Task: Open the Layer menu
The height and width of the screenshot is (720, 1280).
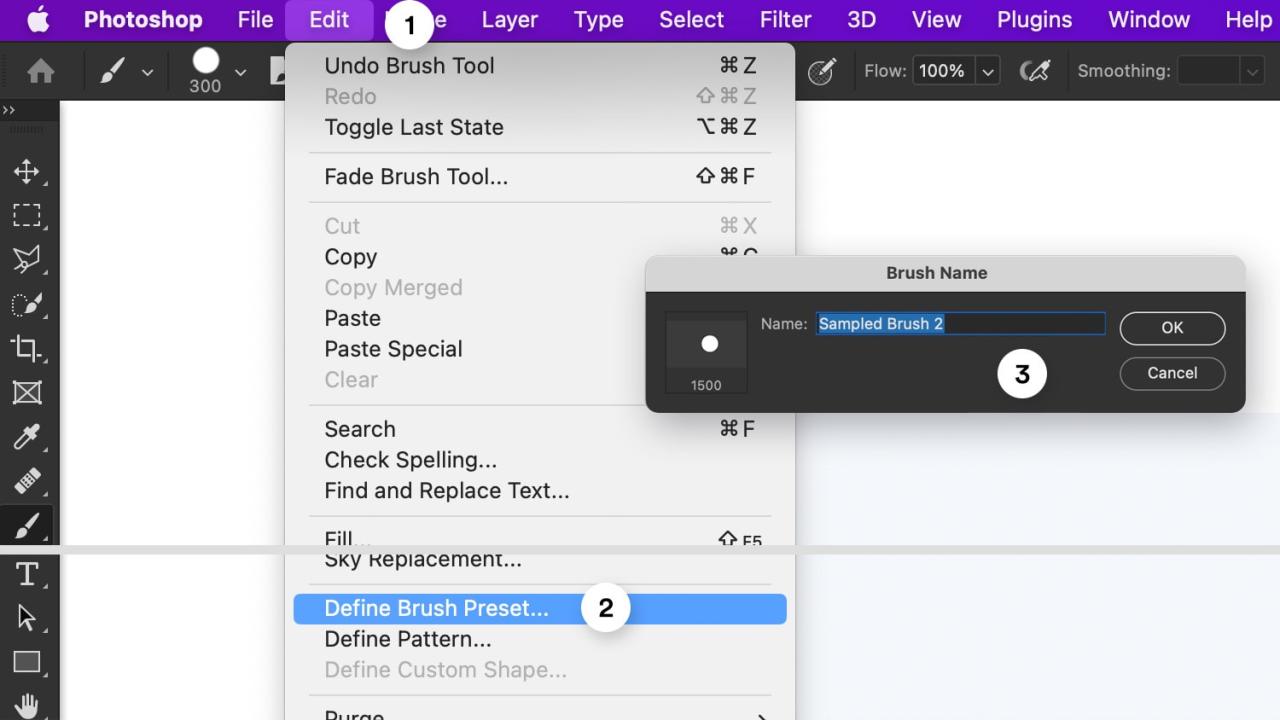Action: click(510, 19)
